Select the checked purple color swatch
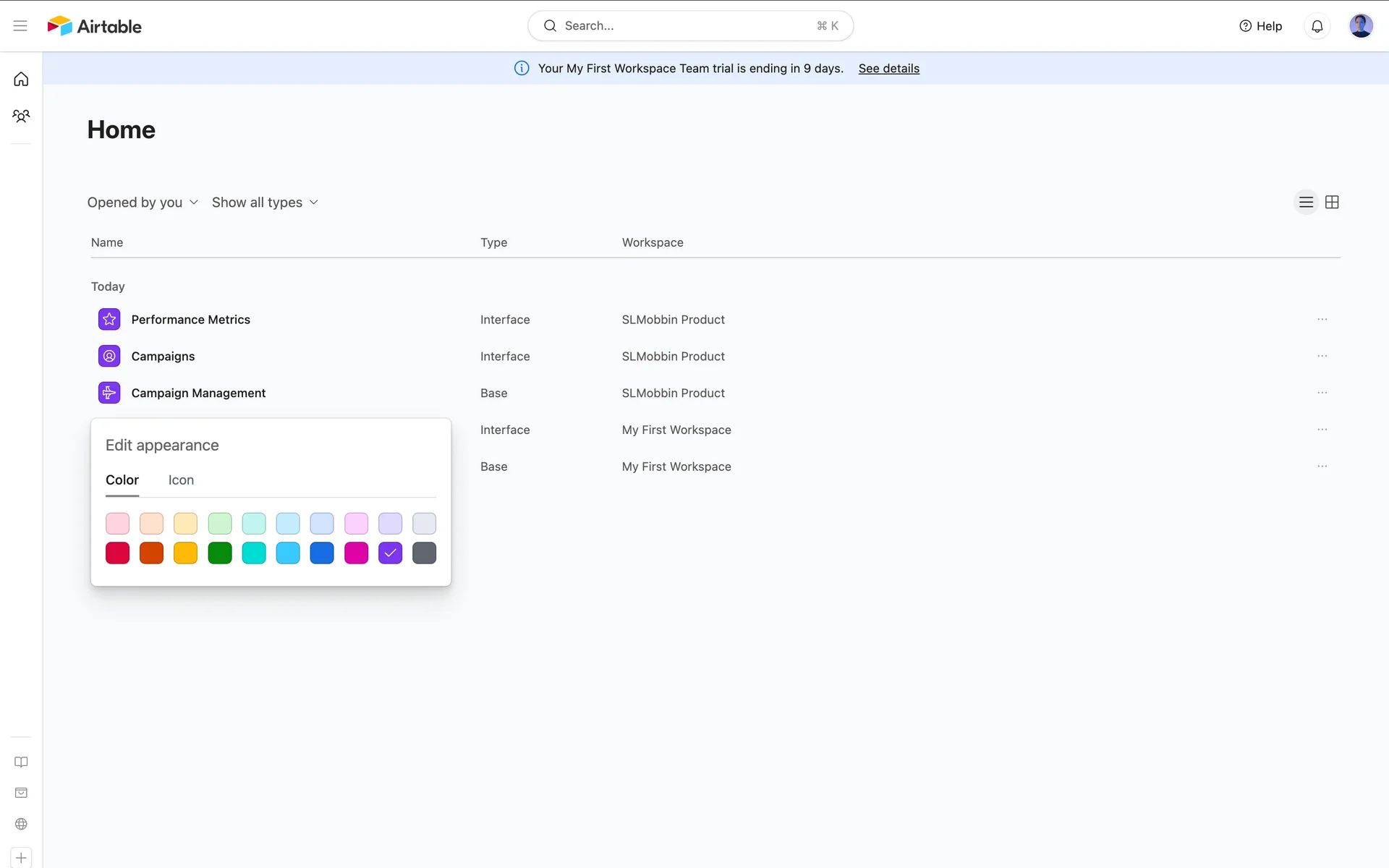 point(390,553)
